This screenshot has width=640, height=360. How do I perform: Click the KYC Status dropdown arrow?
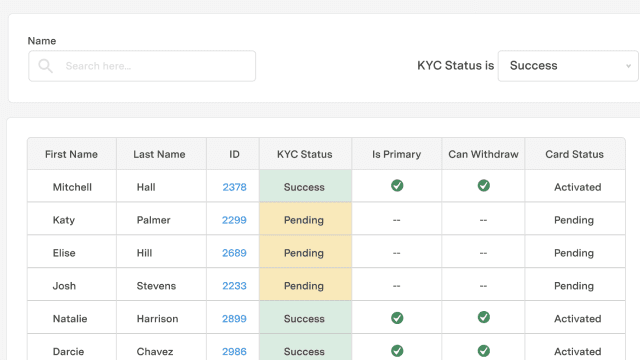629,66
